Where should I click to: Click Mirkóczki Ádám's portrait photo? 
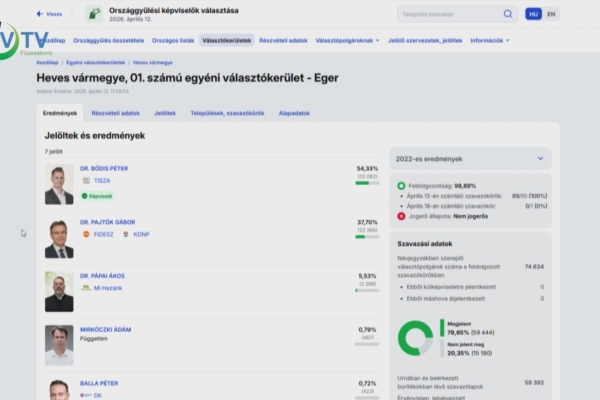[x=59, y=345]
